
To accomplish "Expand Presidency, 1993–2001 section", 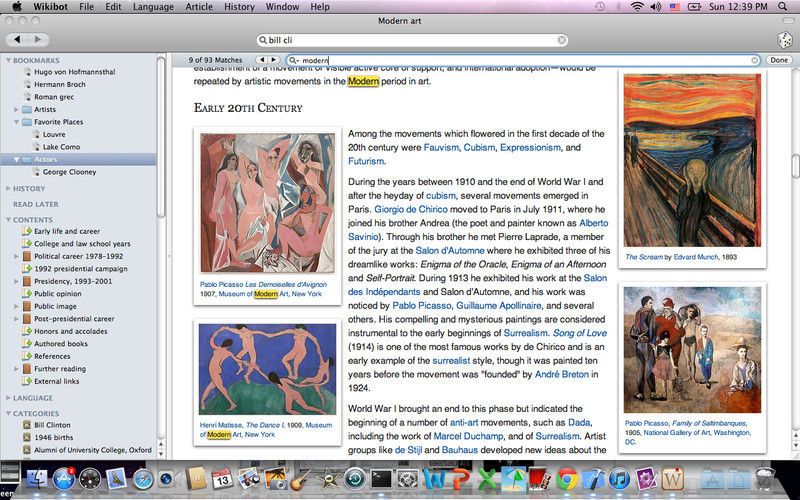I will click(x=16, y=281).
